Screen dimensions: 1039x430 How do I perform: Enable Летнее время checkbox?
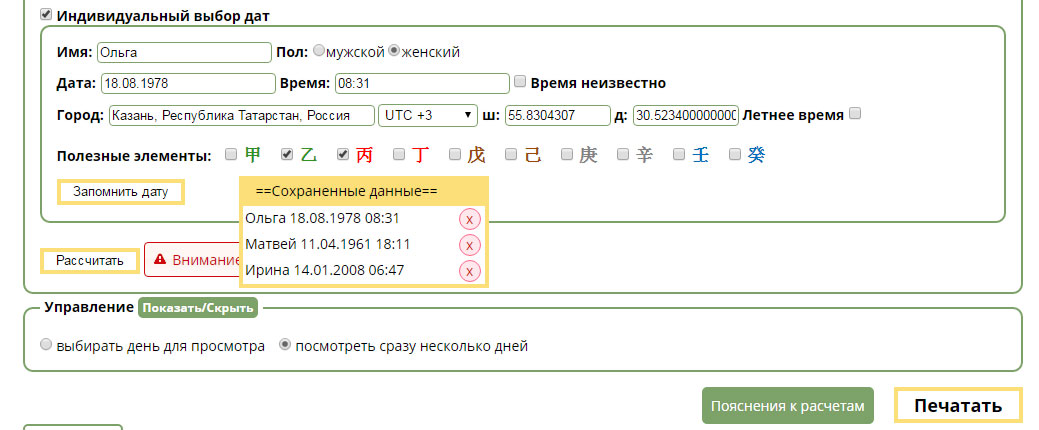point(855,113)
